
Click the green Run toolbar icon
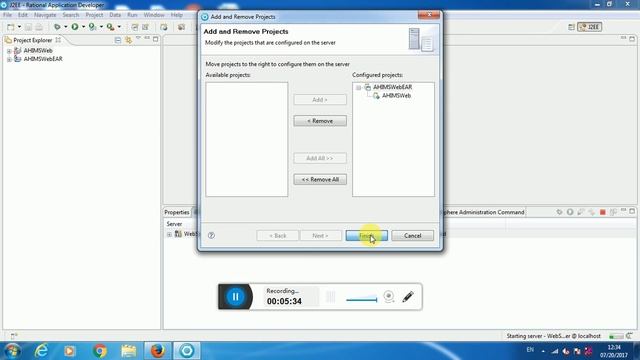coord(75,27)
